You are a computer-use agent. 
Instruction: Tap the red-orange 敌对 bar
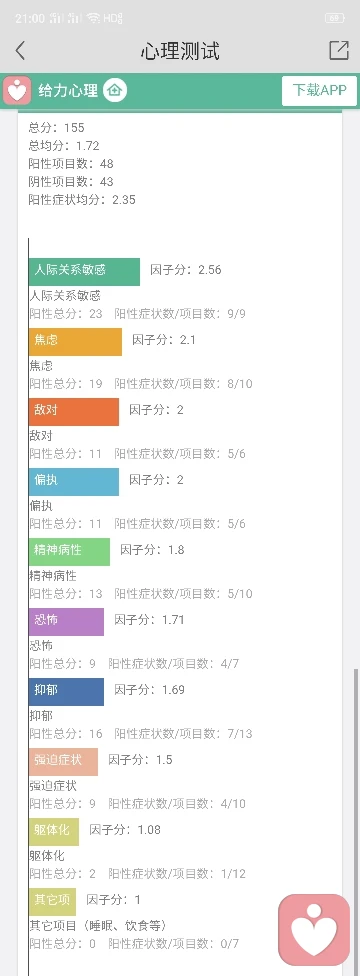tap(73, 411)
